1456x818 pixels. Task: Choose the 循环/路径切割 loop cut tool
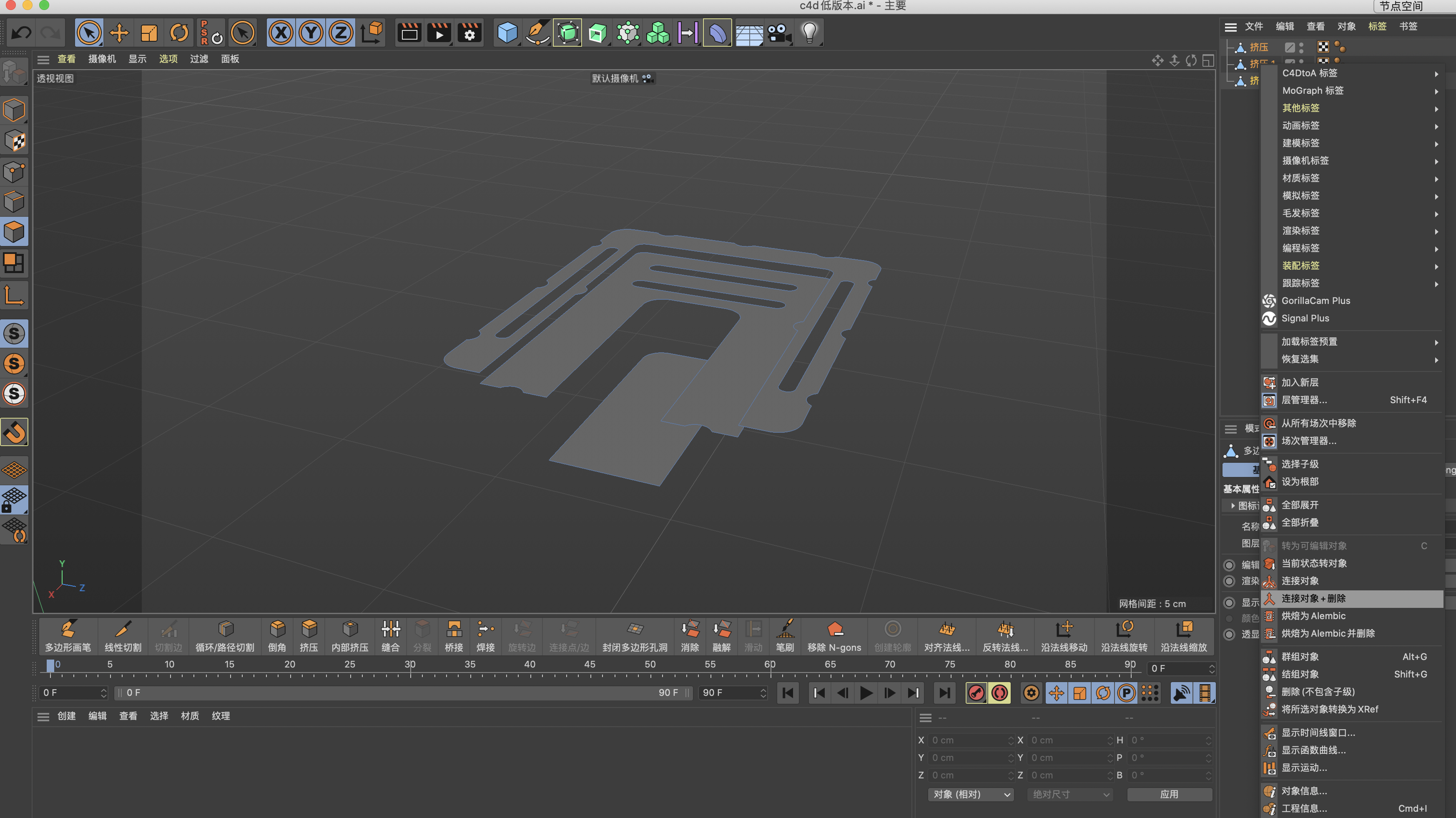pos(225,635)
